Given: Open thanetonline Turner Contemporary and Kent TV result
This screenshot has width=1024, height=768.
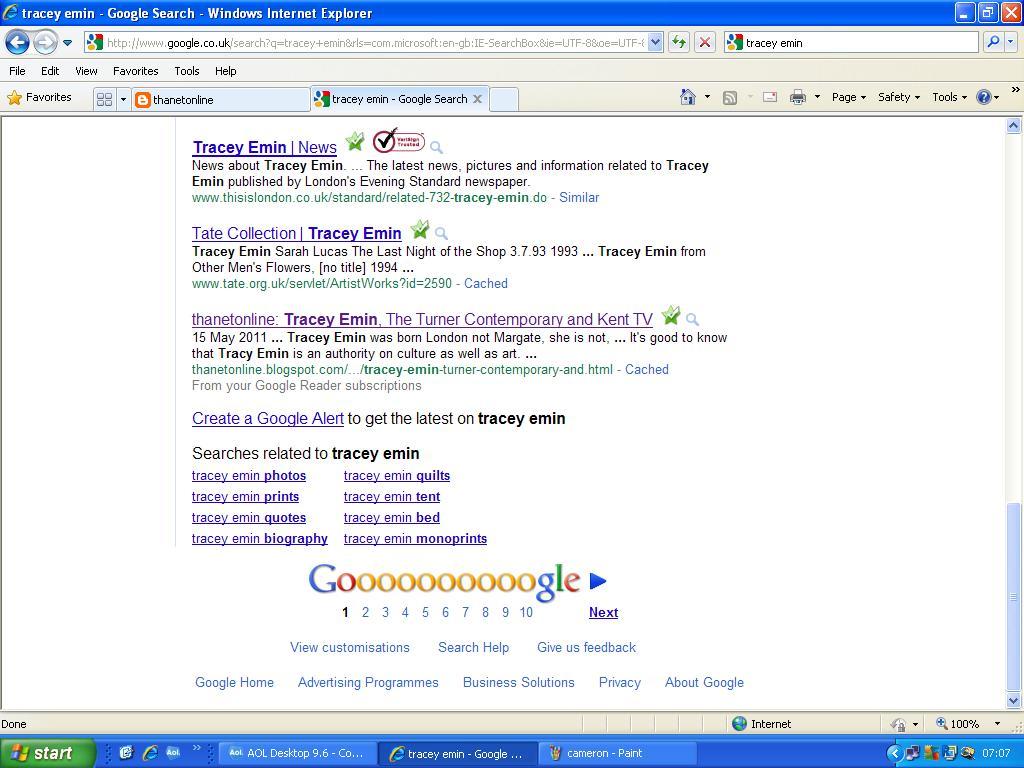Looking at the screenshot, I should click(422, 319).
